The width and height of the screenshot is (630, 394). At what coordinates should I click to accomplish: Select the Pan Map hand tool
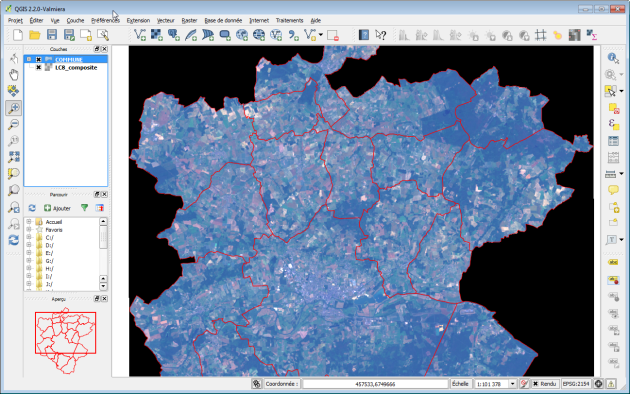point(14,75)
